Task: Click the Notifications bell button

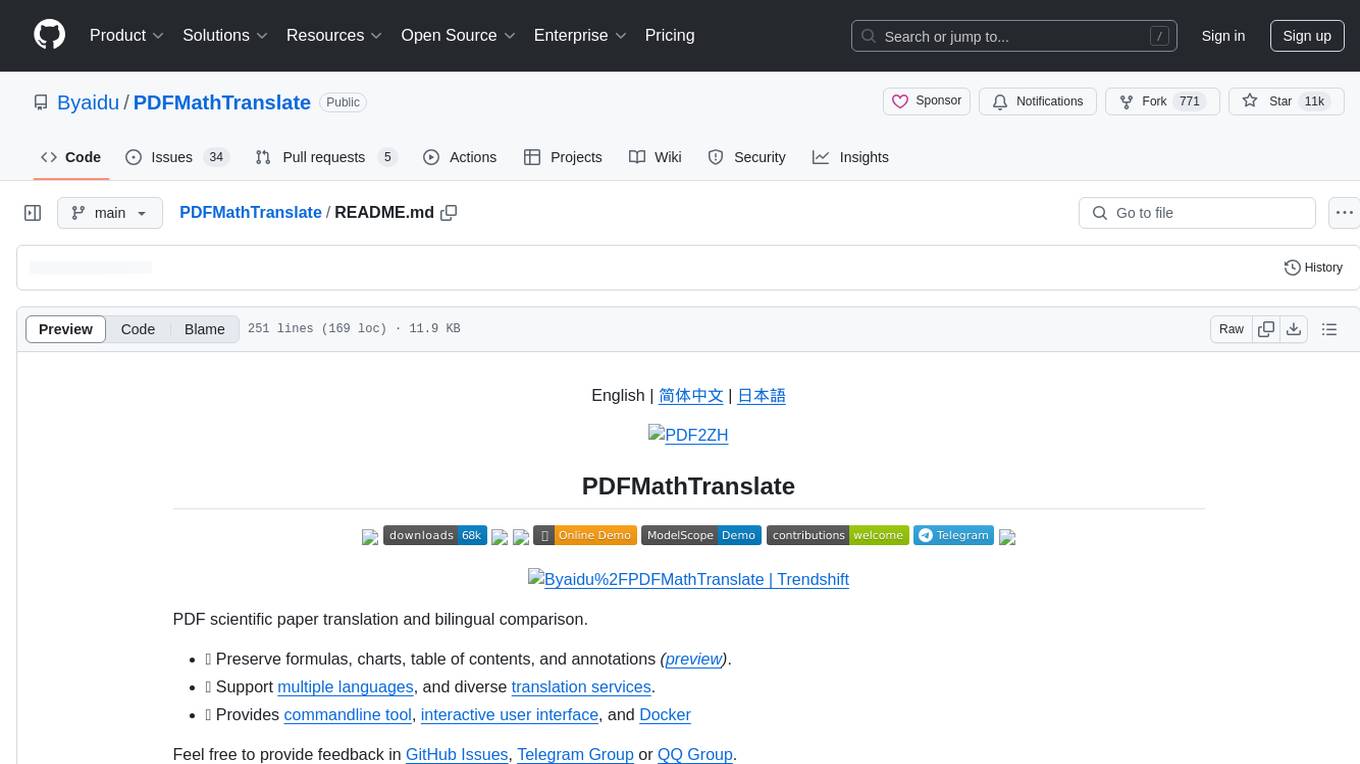Action: click(x=1038, y=101)
